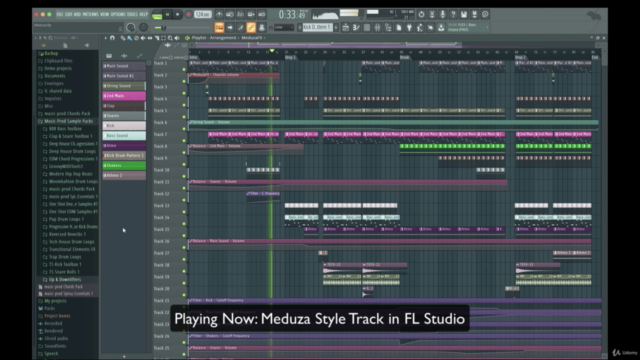The height and width of the screenshot is (360, 640).
Task: Open the audio editor scissors icon
Action: pyautogui.click(x=432, y=14)
